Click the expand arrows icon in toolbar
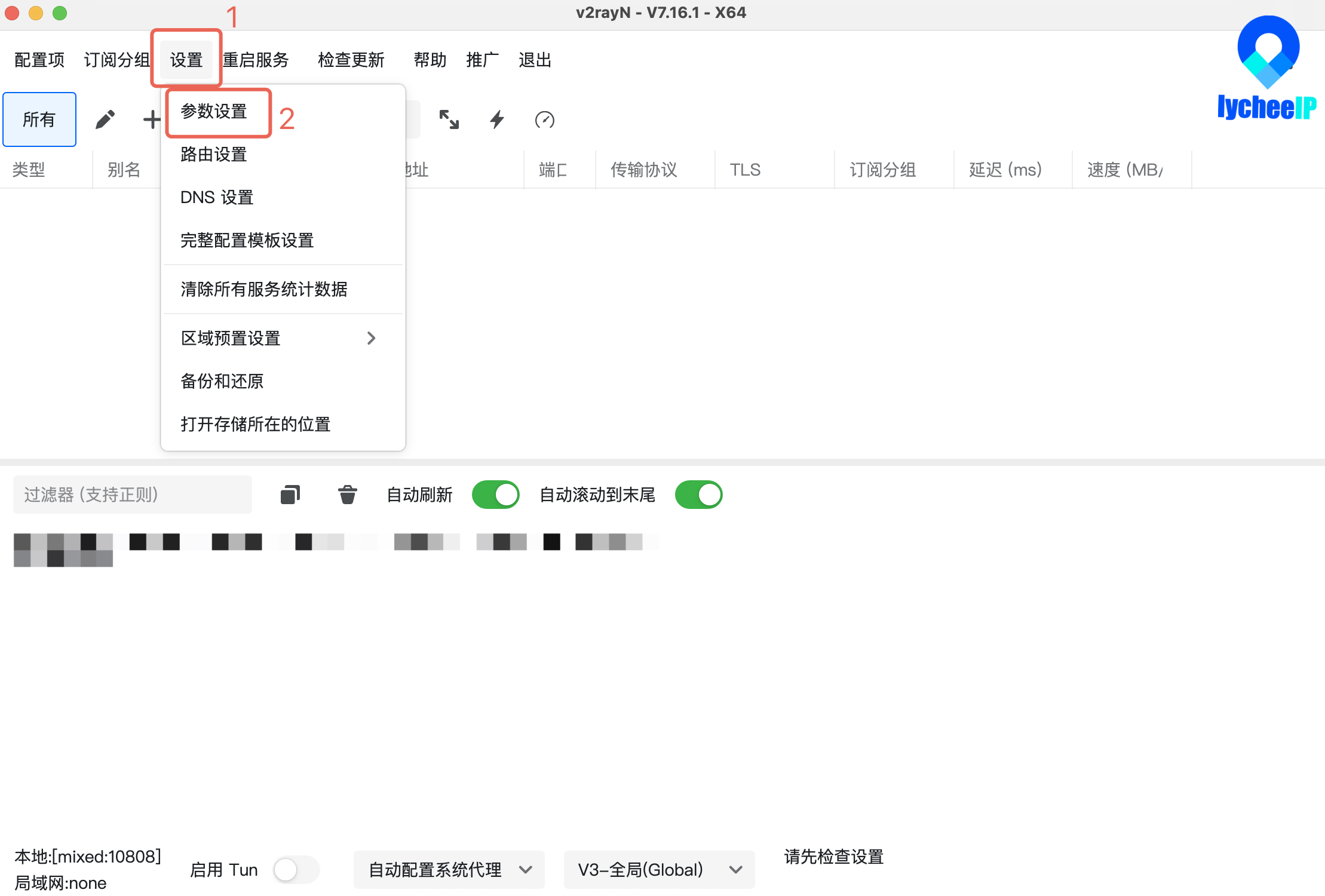Viewport: 1325px width, 896px height. tap(449, 119)
